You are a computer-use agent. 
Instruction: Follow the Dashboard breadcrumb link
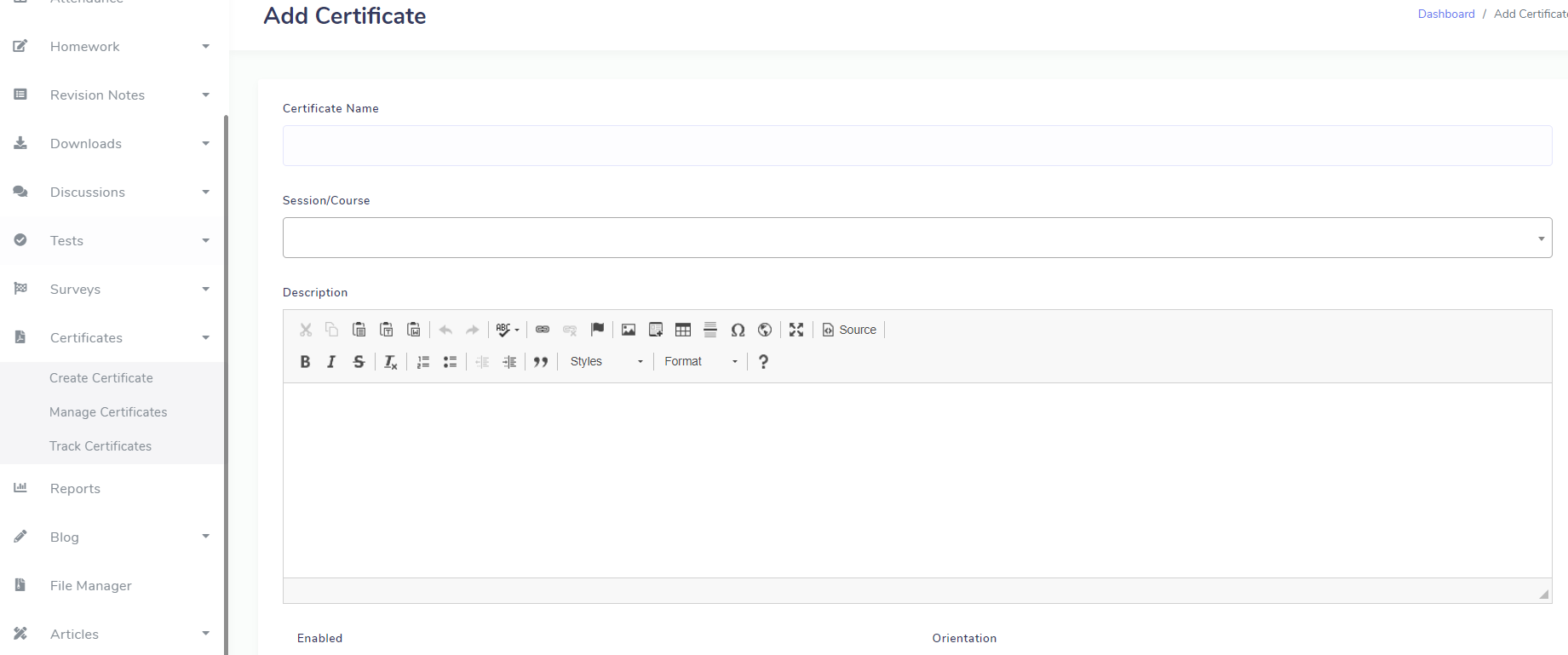tap(1445, 14)
